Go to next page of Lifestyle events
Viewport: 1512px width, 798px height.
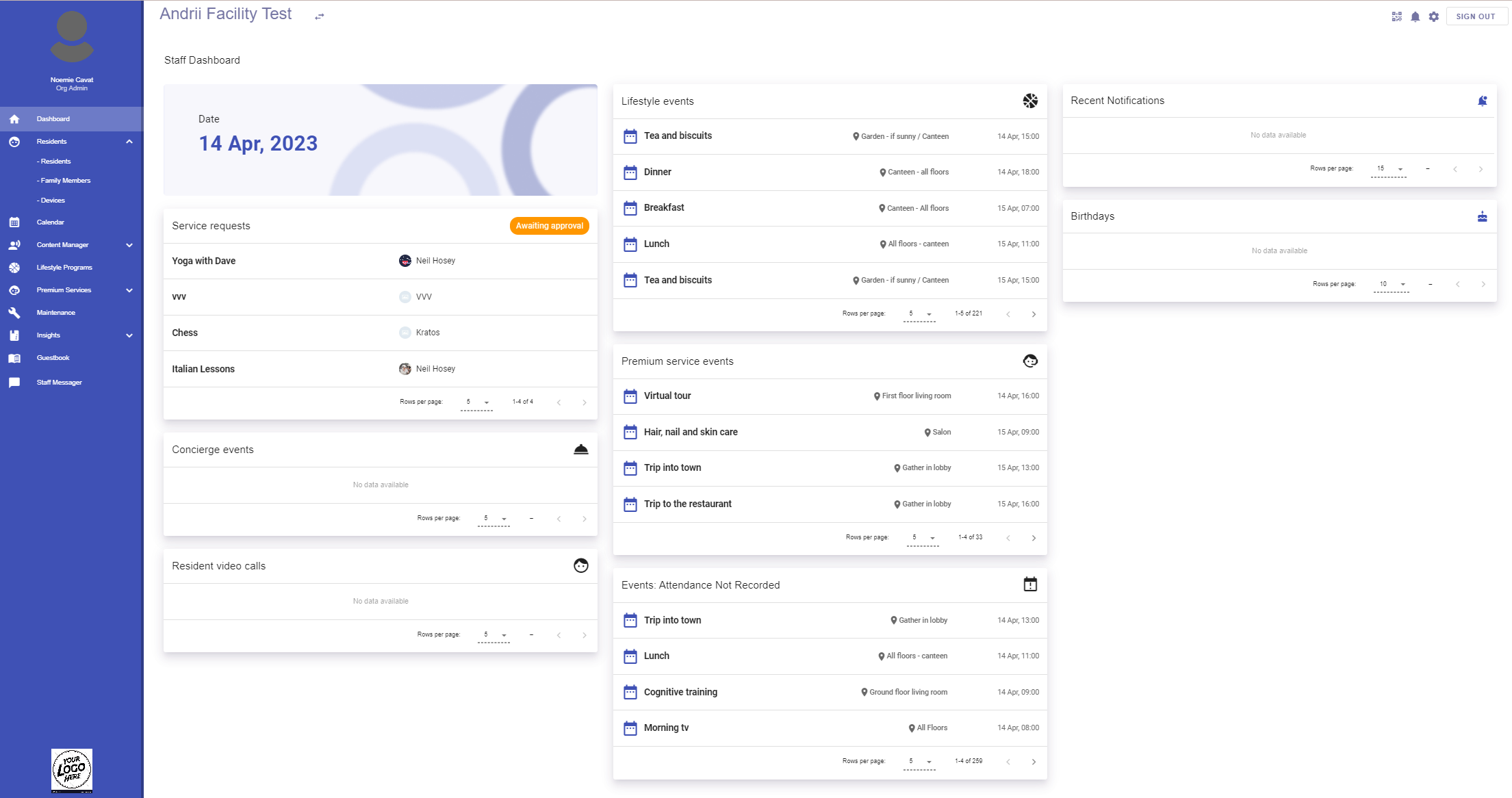tap(1034, 314)
